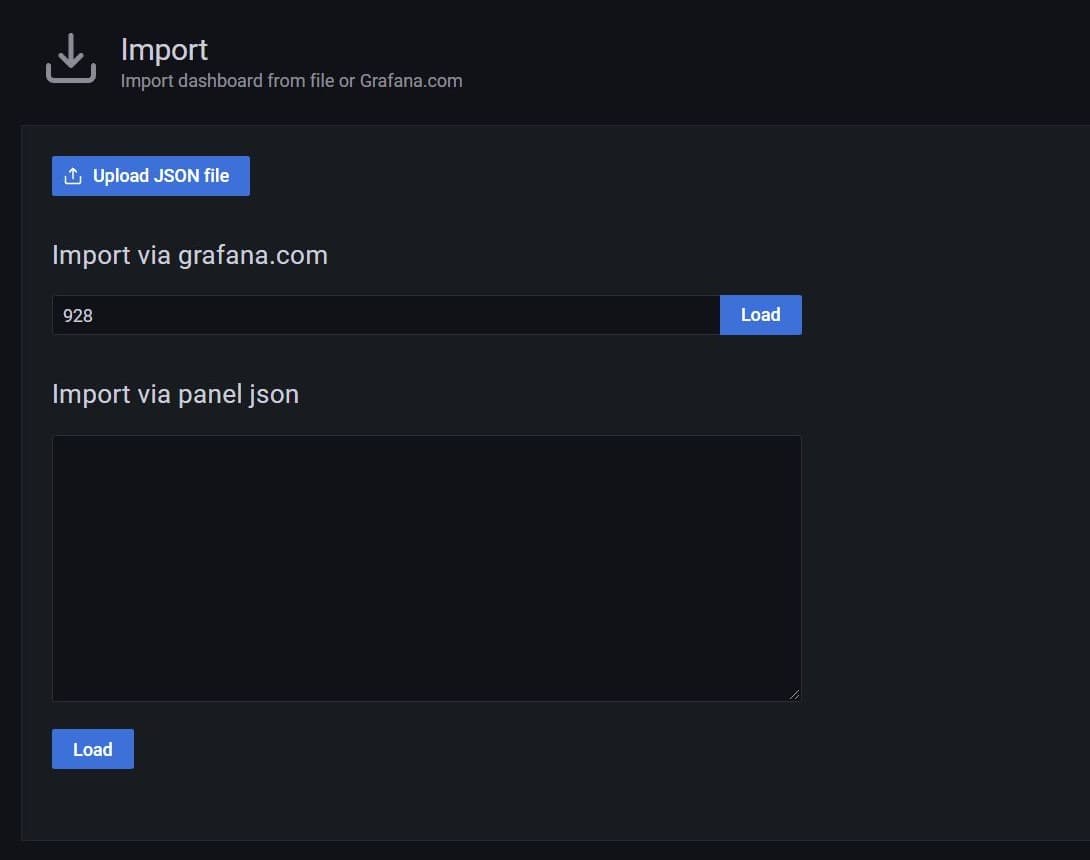Grab the resize handle of the json textarea

click(794, 694)
